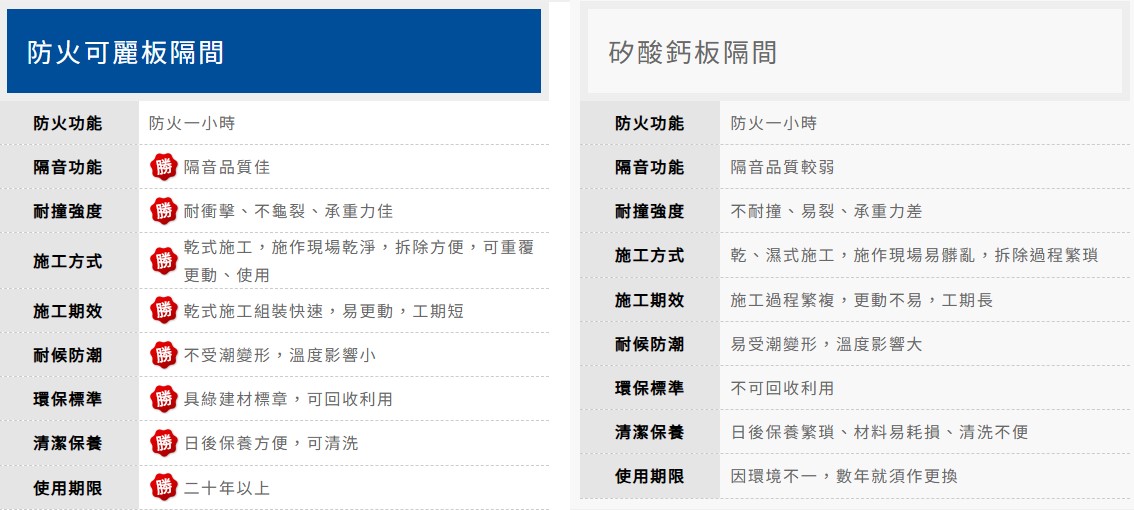This screenshot has height=510, width=1134.
Task: Click the 勝 badge beside 乾式施工組裝快速
Action: [x=163, y=311]
